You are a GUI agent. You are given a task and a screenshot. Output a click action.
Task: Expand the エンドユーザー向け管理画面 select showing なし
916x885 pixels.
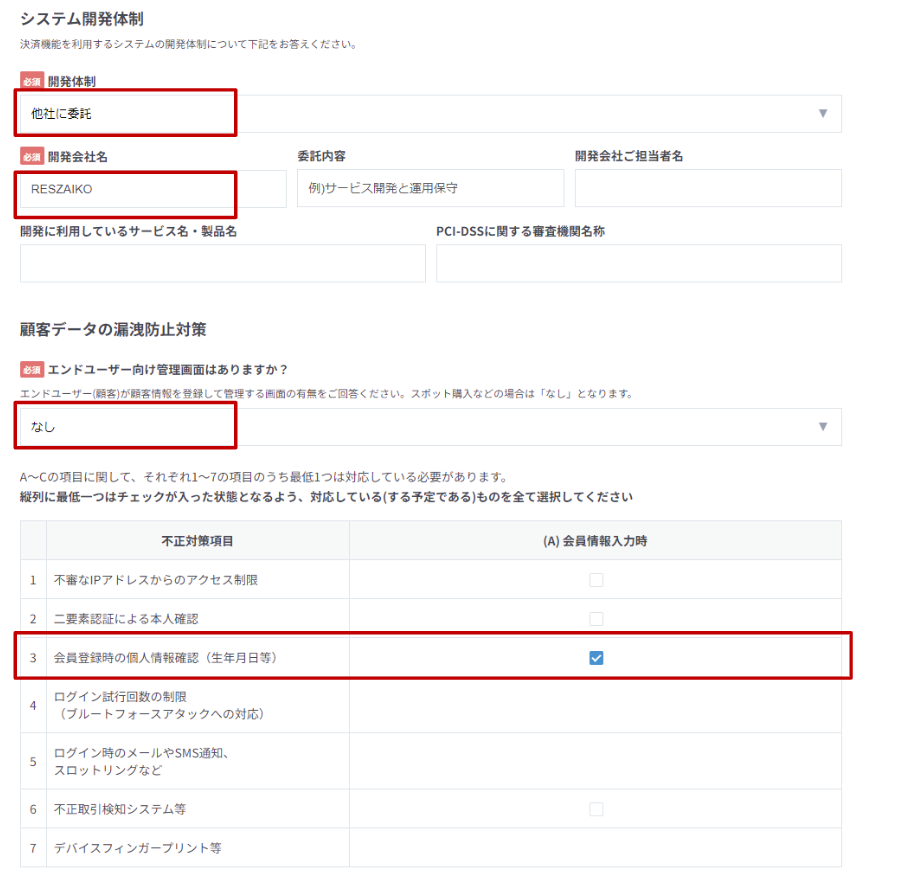430,427
